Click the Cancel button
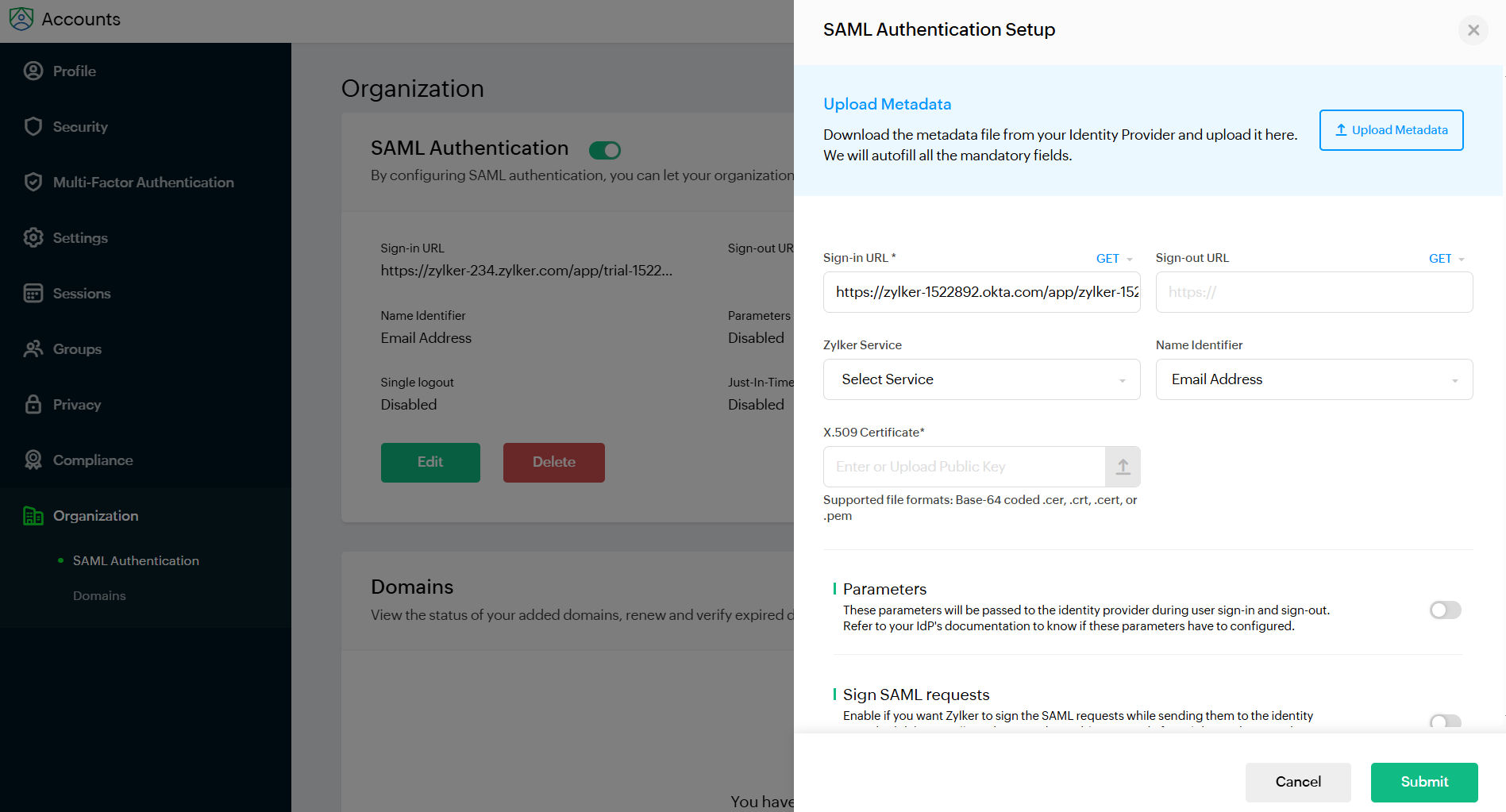 [x=1298, y=783]
